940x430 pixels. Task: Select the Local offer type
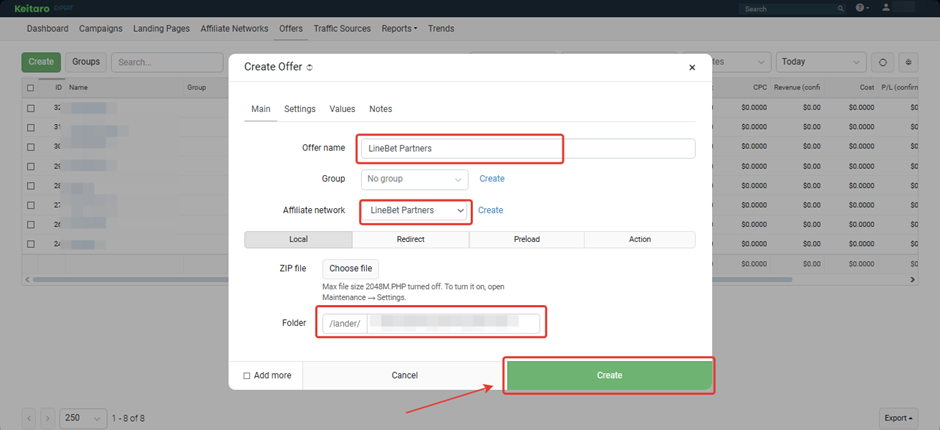point(298,239)
